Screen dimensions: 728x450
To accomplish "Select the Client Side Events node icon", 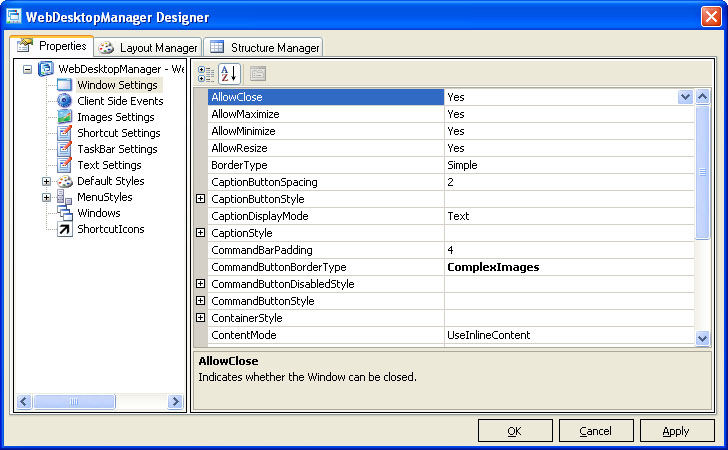I will 65,101.
